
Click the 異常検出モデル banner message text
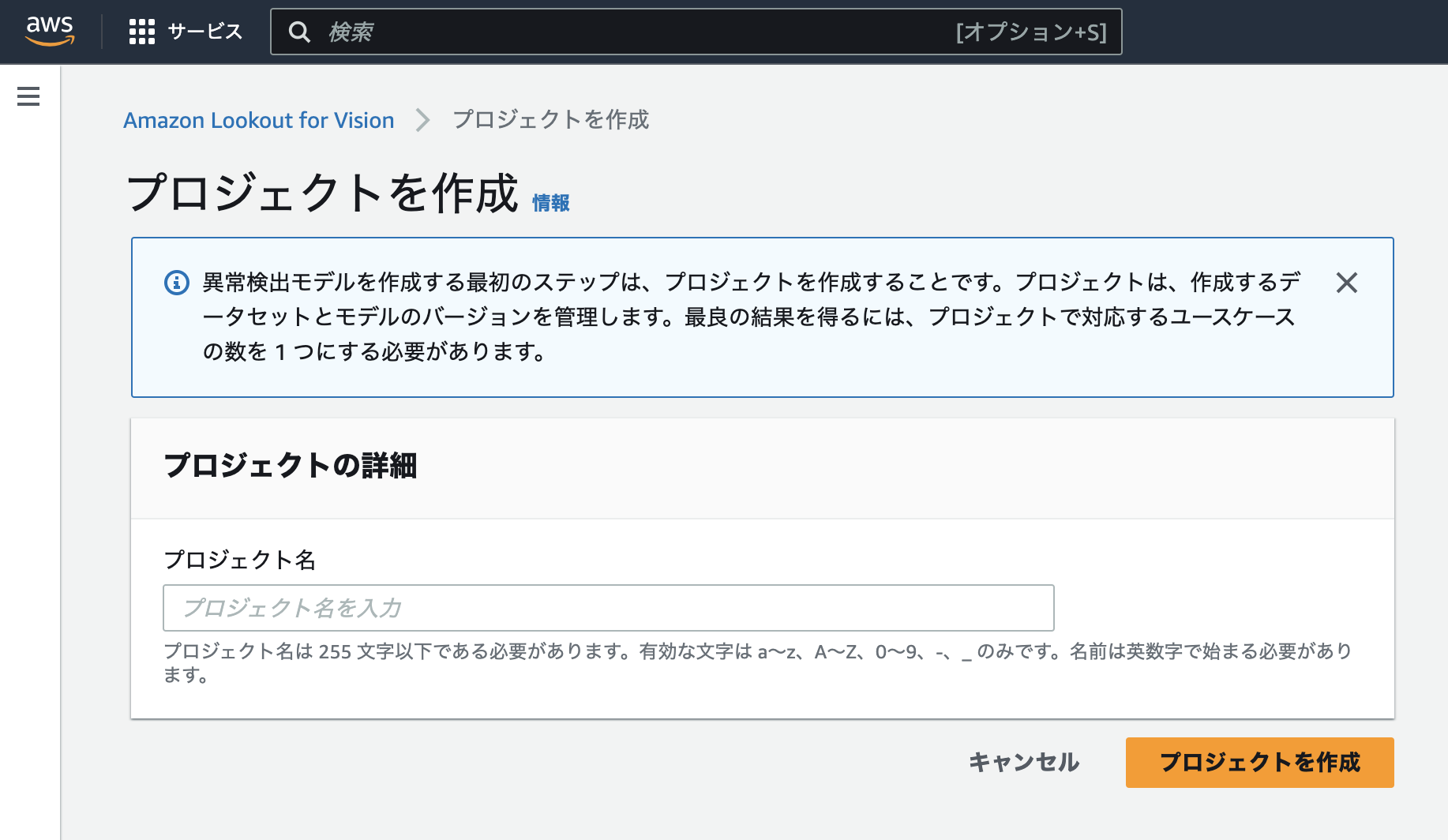751,317
